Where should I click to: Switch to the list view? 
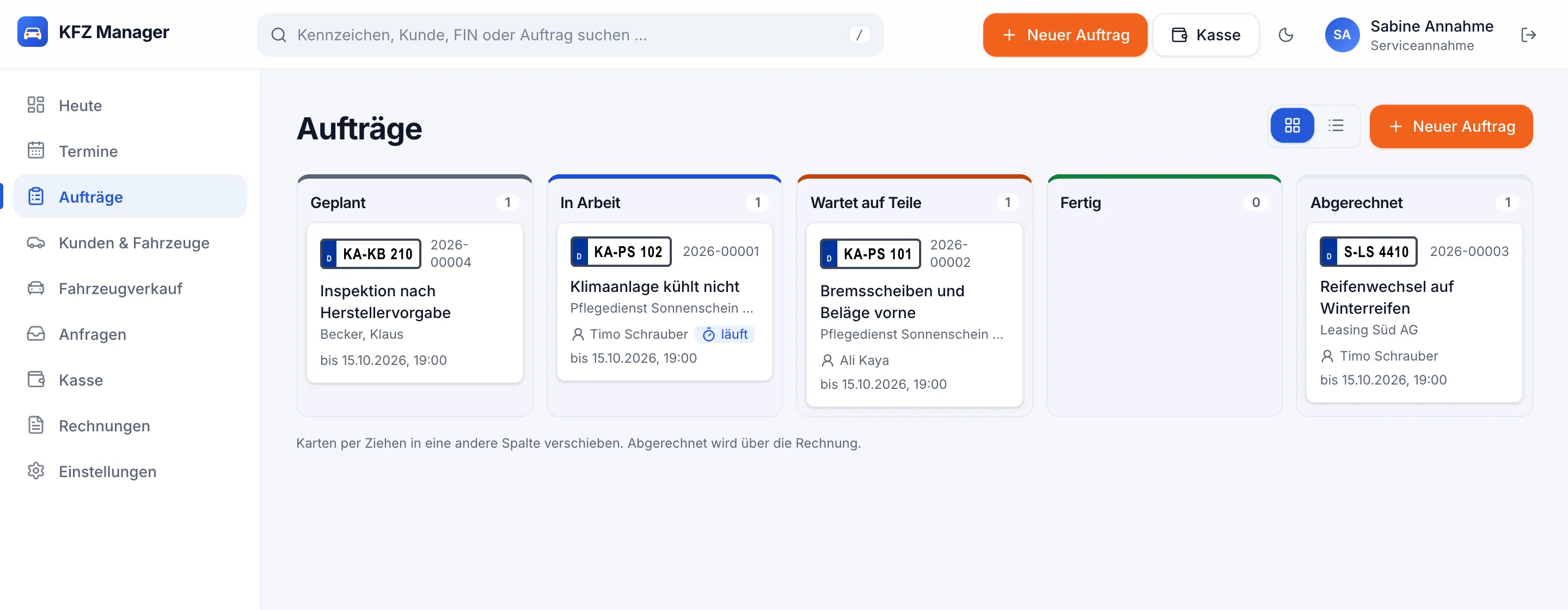pyautogui.click(x=1336, y=125)
